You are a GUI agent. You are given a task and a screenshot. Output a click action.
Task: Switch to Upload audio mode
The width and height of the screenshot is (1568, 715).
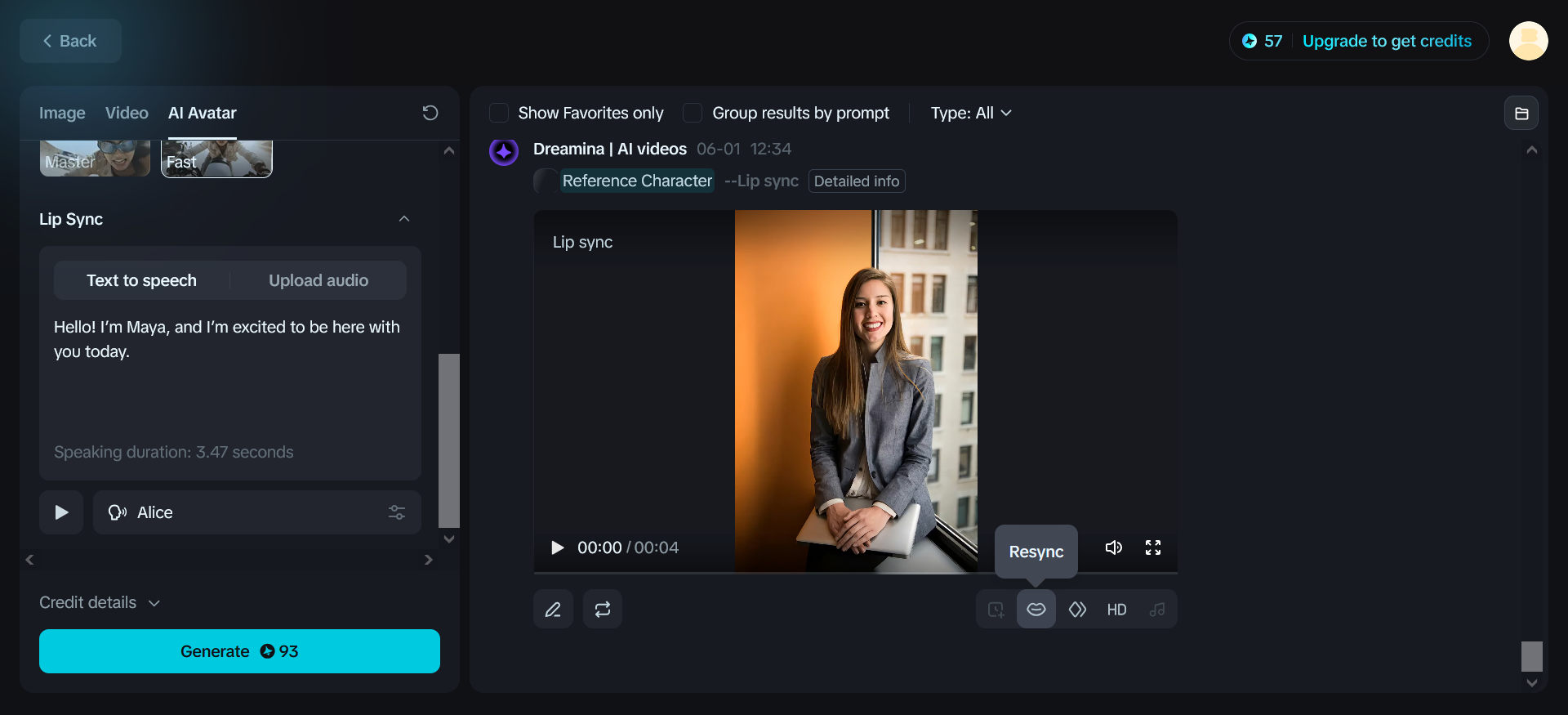[318, 280]
